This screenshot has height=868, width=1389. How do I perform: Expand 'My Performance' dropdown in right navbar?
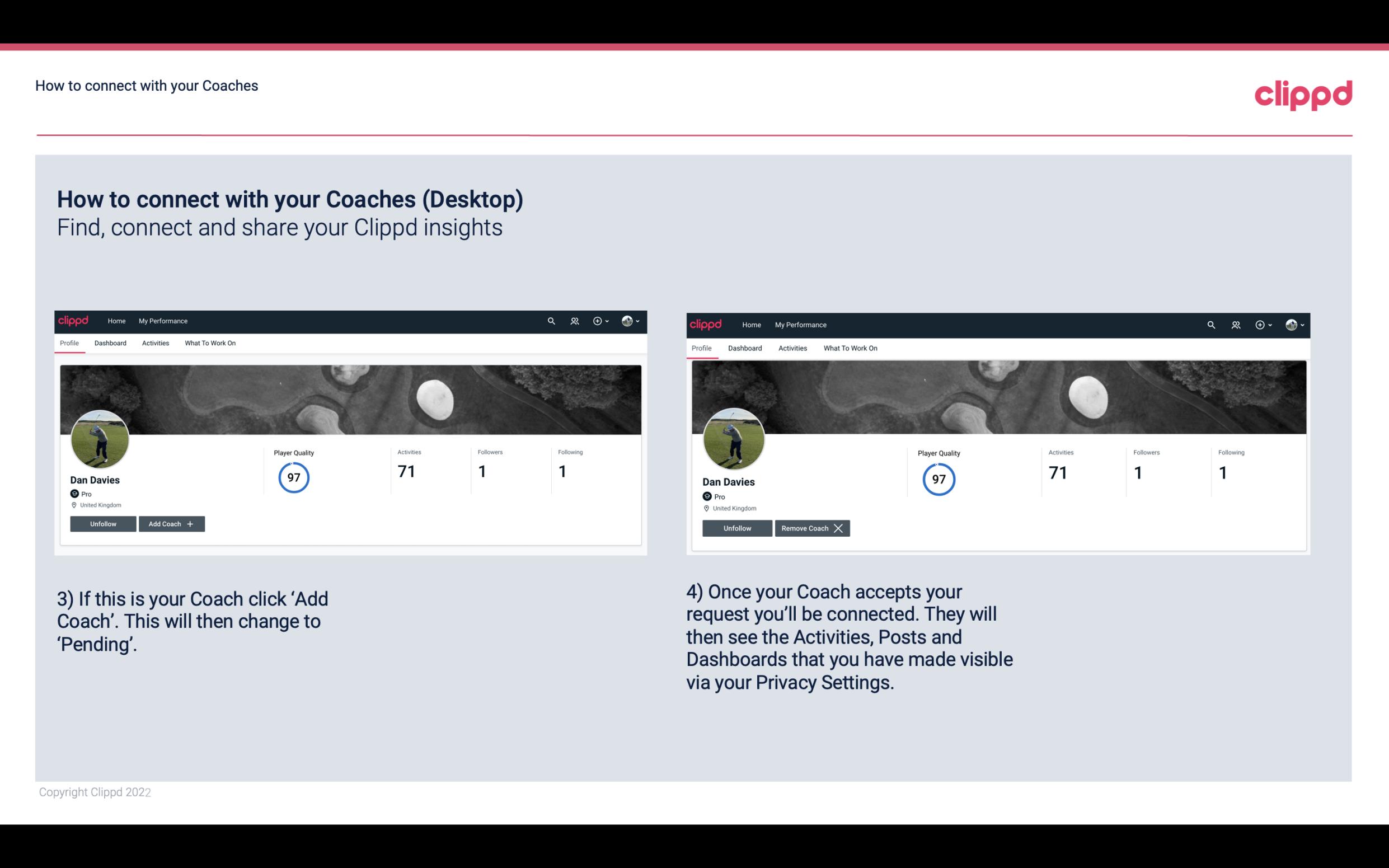coord(801,324)
